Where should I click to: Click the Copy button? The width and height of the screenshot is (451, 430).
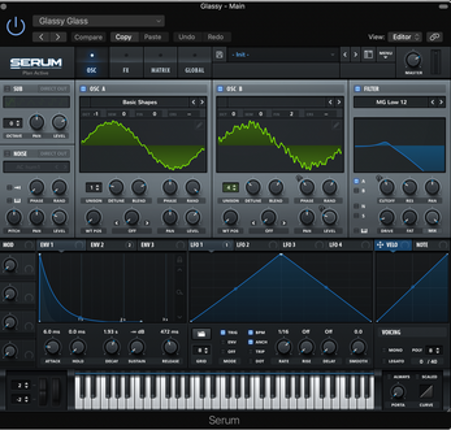click(124, 37)
